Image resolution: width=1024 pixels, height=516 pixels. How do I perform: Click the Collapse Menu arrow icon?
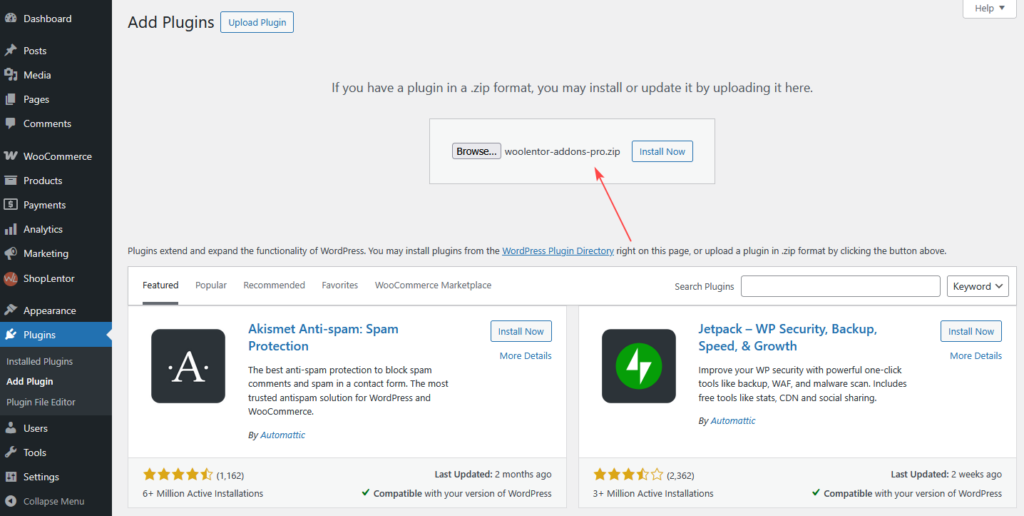coord(11,501)
